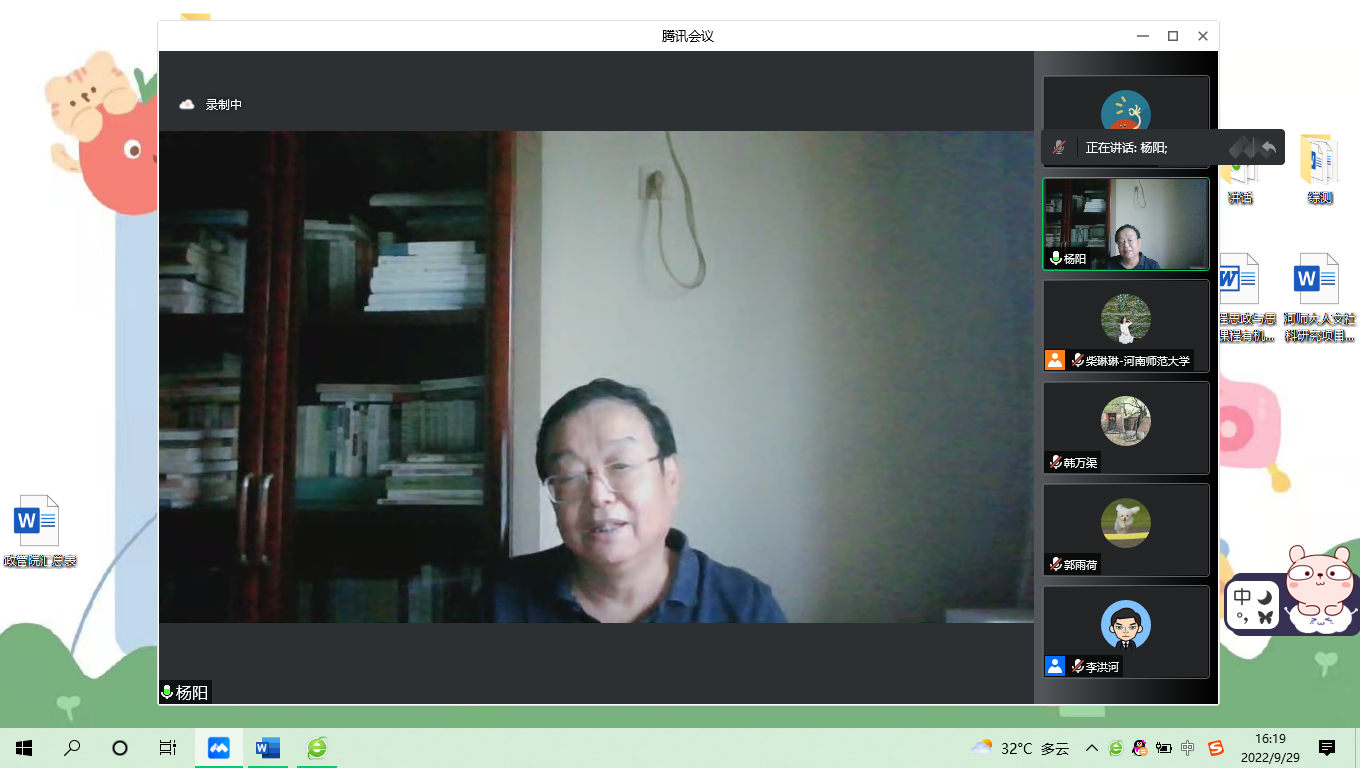Click 郭雨荷's muted microphone indicator
The width and height of the screenshot is (1360, 768).
[x=1055, y=565]
